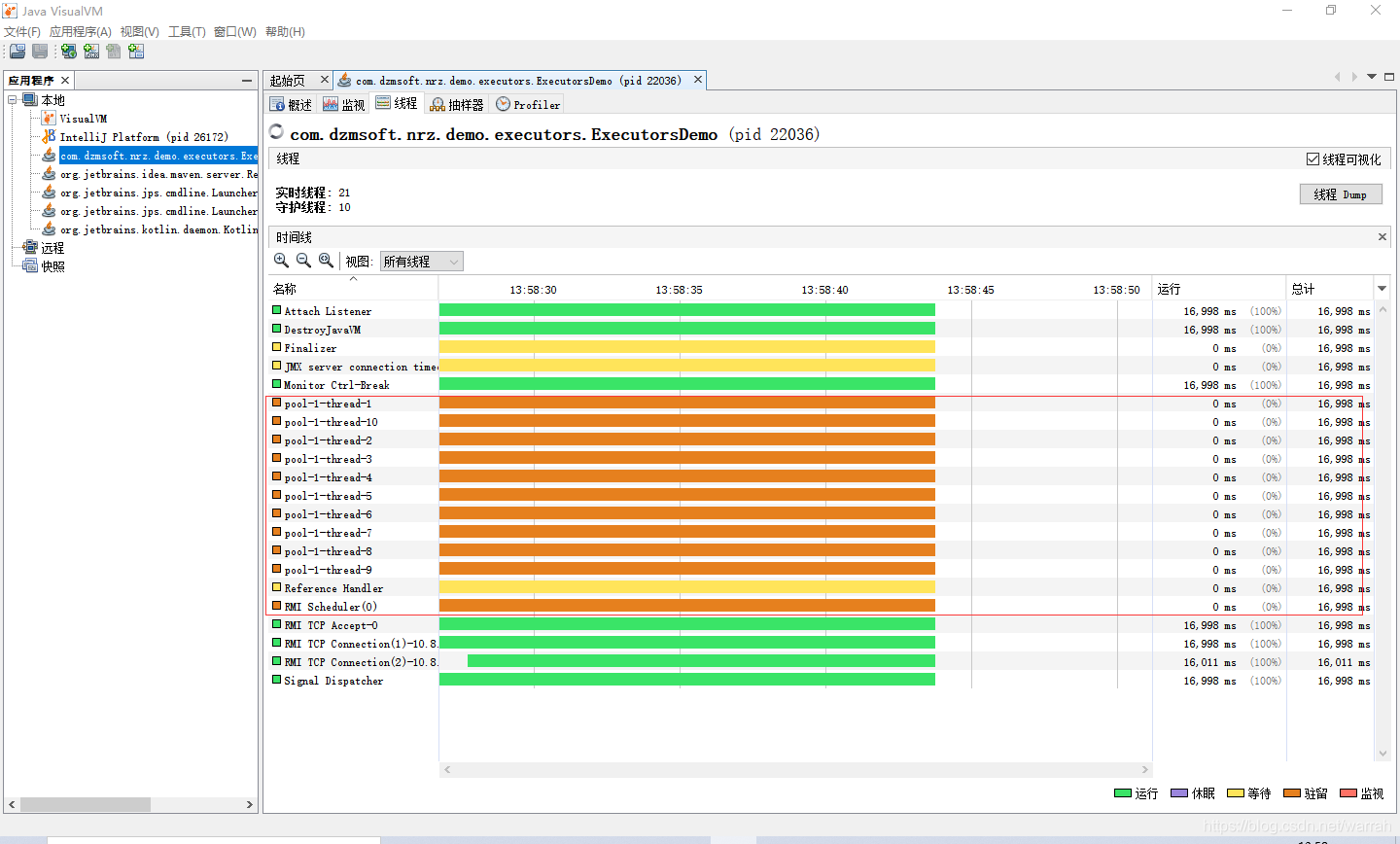Switch to the 抽样器 sampler tab

pyautogui.click(x=457, y=104)
